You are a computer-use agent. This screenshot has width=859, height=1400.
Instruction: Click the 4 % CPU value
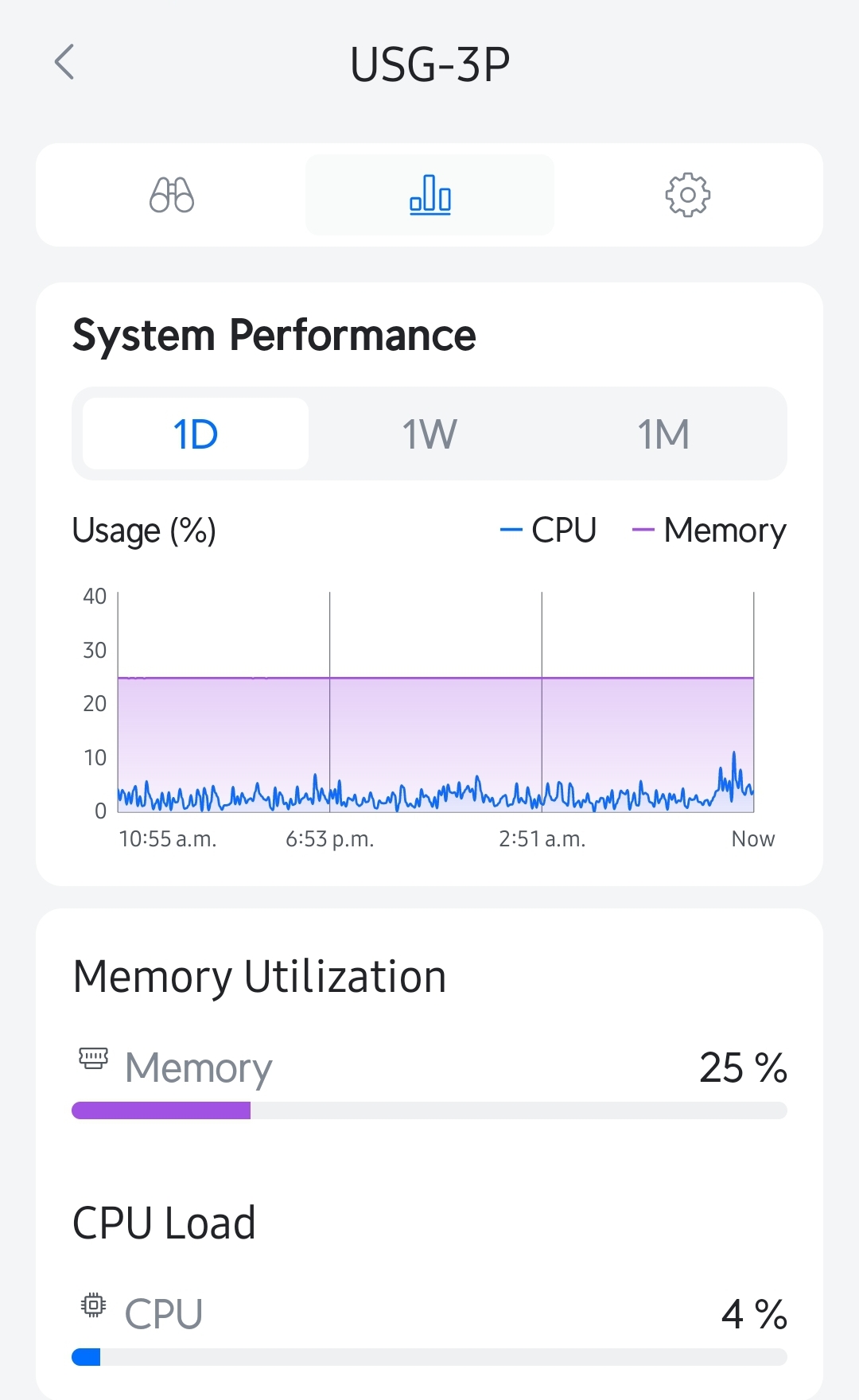[x=754, y=1314]
